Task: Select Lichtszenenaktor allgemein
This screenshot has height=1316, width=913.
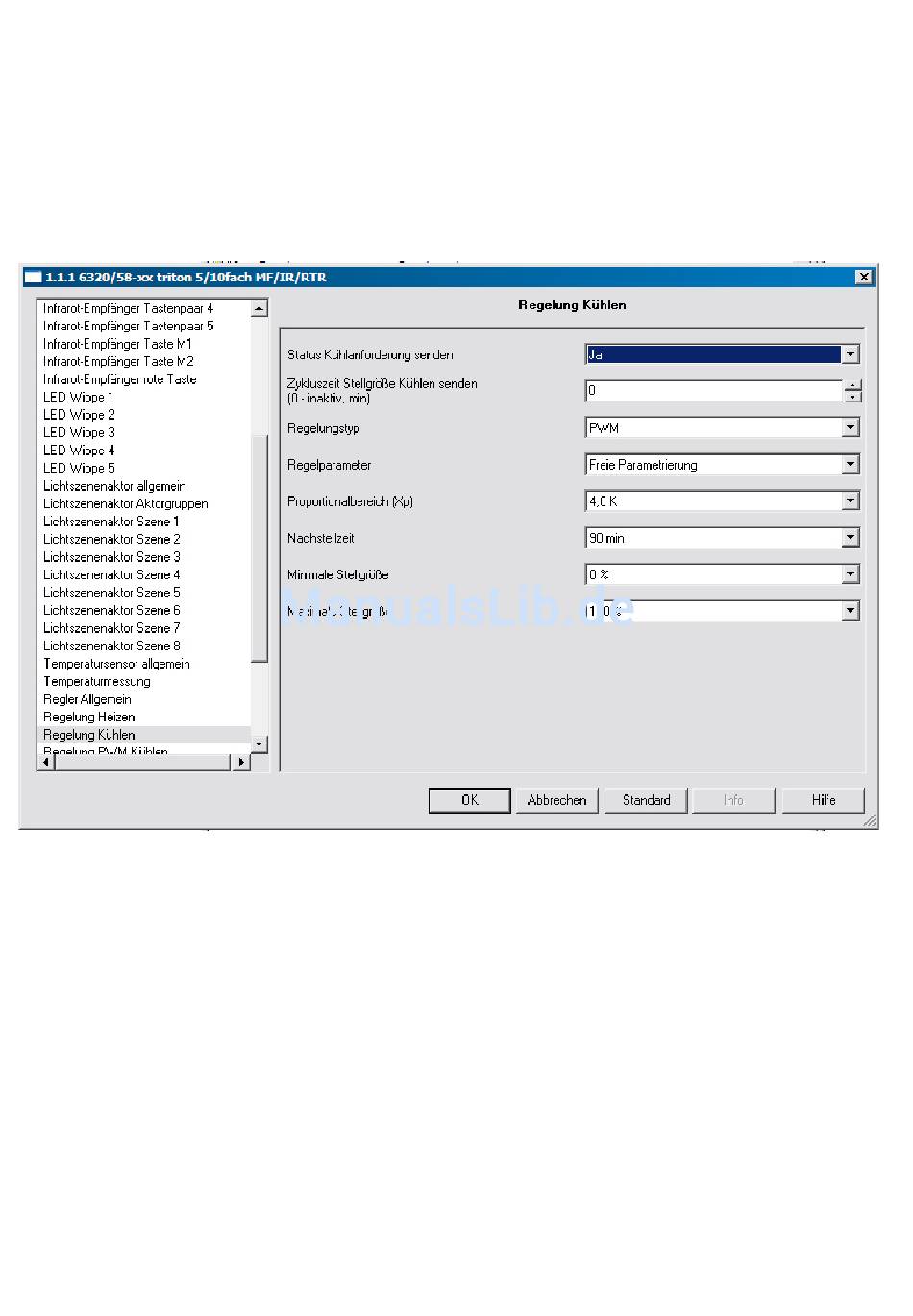Action: 114,486
